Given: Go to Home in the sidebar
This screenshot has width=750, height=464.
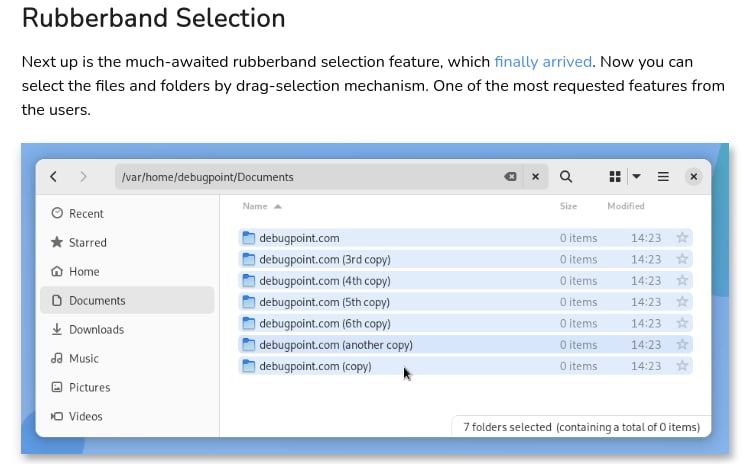Looking at the screenshot, I should (x=84, y=271).
